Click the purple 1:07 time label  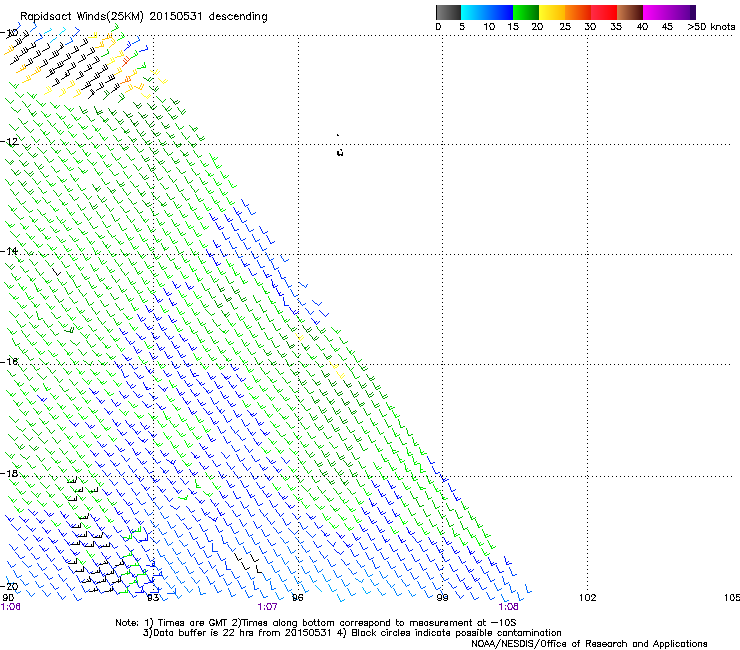(x=267, y=607)
